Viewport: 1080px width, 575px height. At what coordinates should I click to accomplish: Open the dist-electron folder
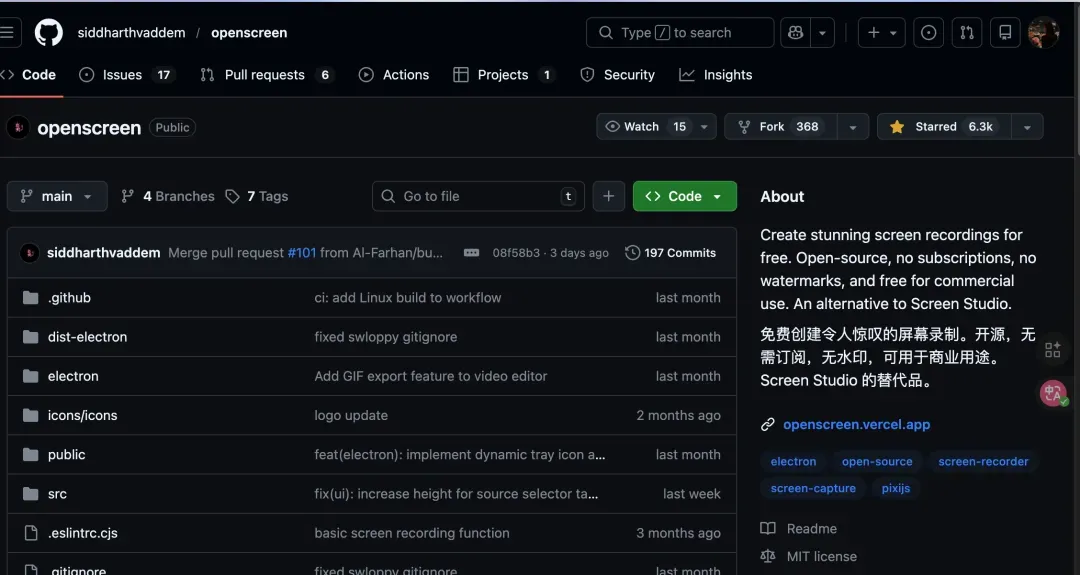point(87,337)
